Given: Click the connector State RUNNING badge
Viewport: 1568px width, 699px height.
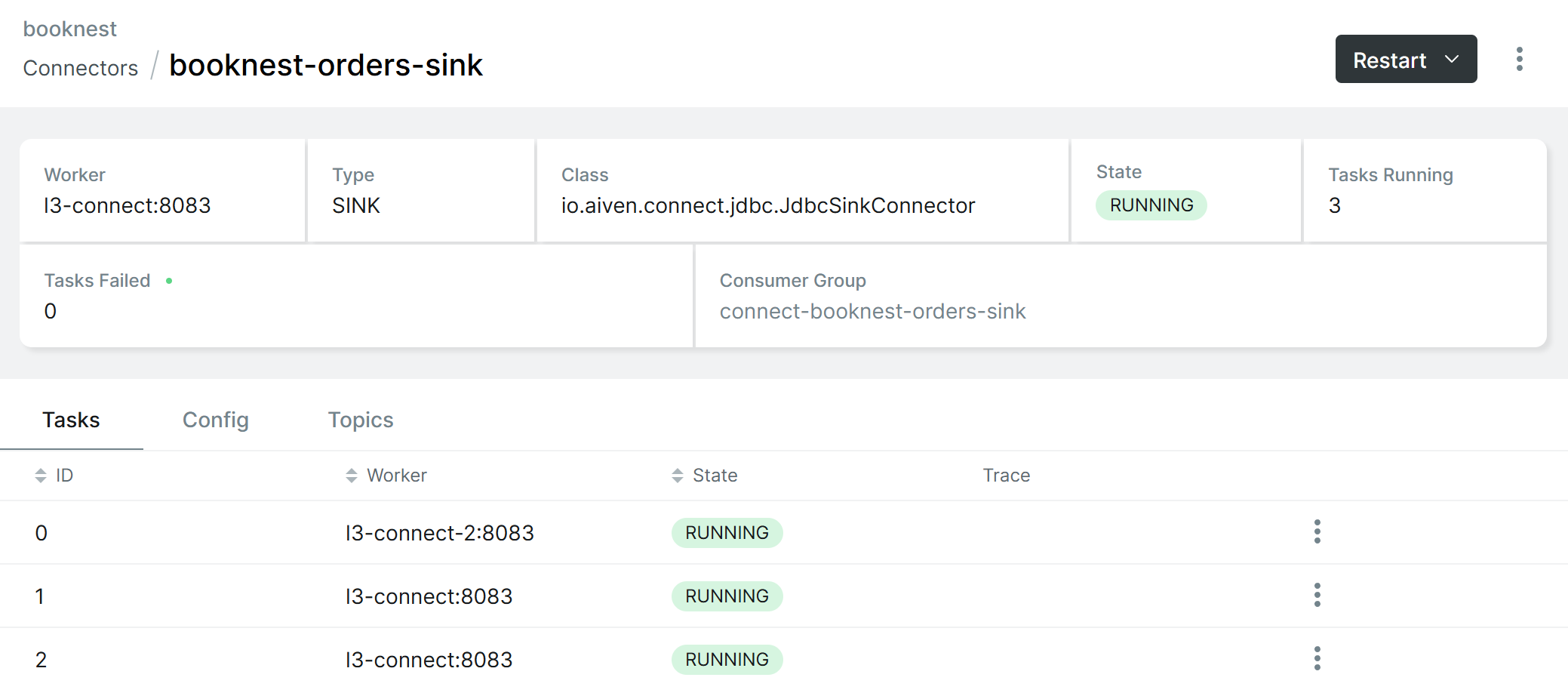Looking at the screenshot, I should [x=1151, y=205].
